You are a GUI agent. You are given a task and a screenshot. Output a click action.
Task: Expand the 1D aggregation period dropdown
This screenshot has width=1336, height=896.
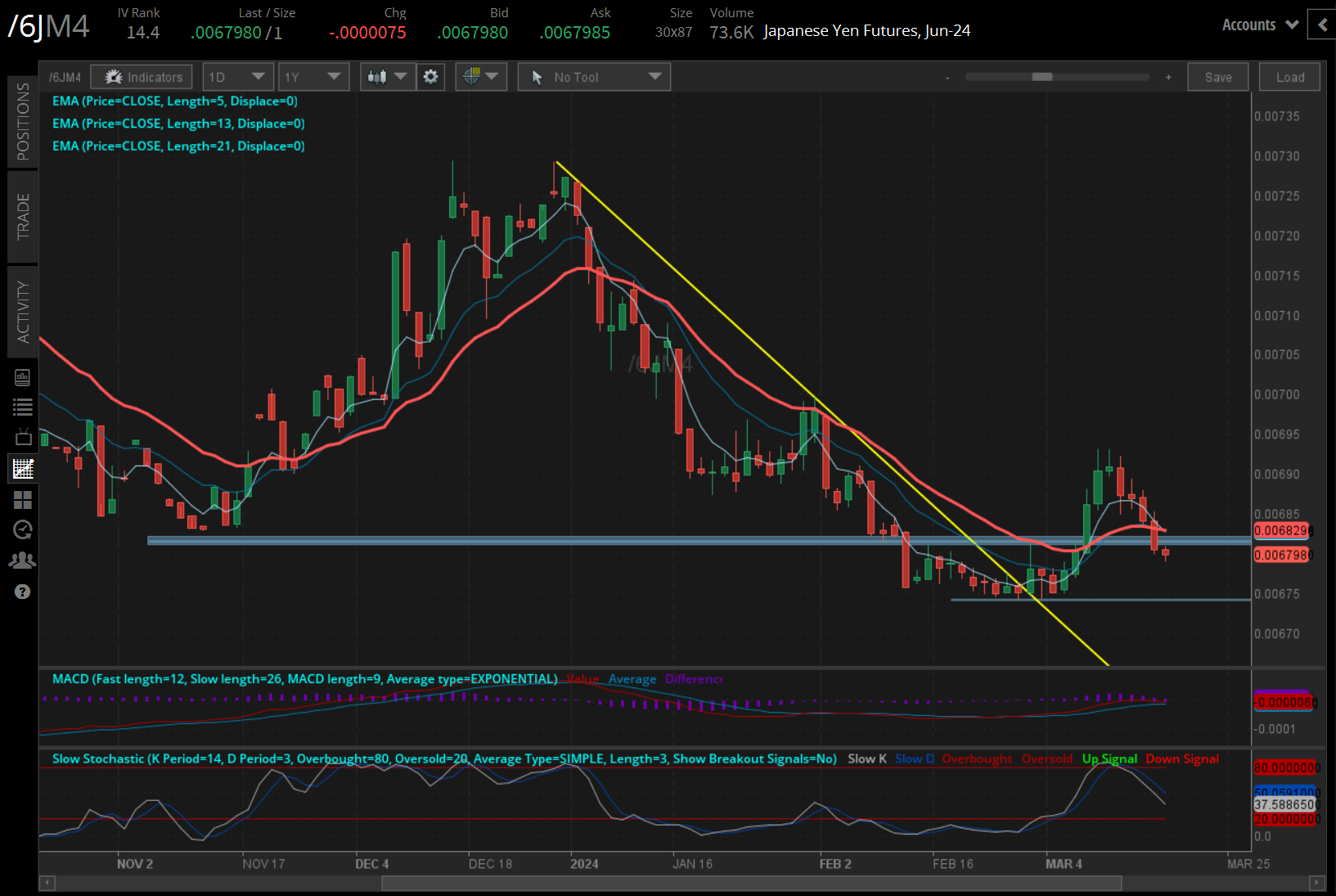pos(236,77)
